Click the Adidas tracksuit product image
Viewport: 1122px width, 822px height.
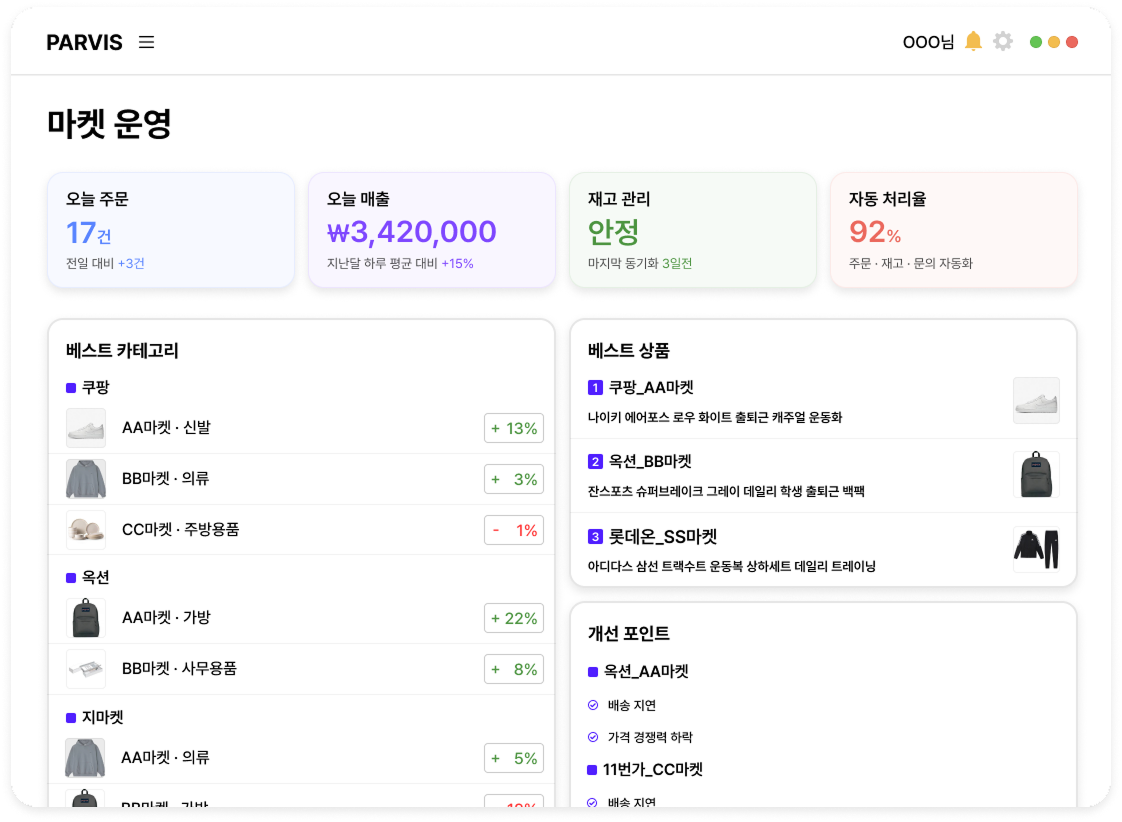click(x=1036, y=549)
